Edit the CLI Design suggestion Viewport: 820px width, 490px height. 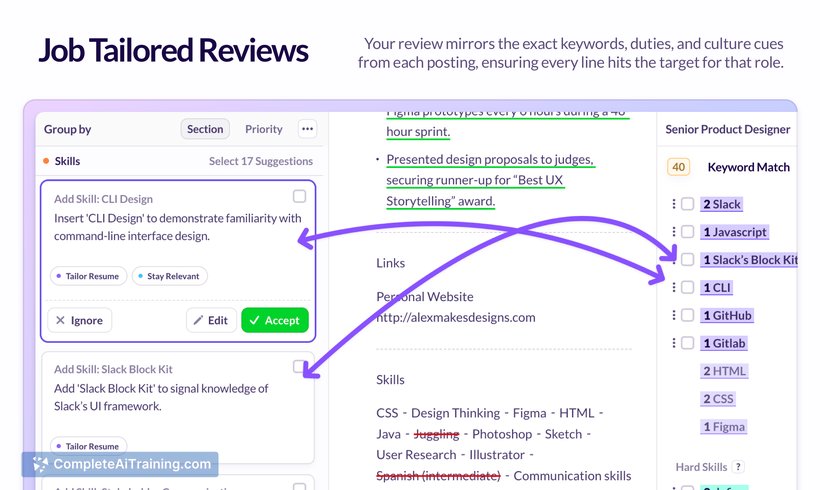tap(211, 320)
